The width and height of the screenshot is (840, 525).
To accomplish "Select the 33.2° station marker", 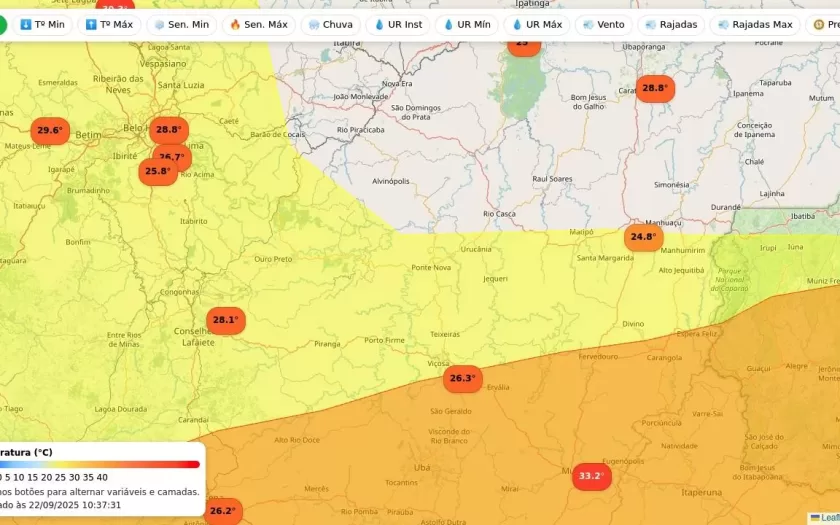I will 591,476.
